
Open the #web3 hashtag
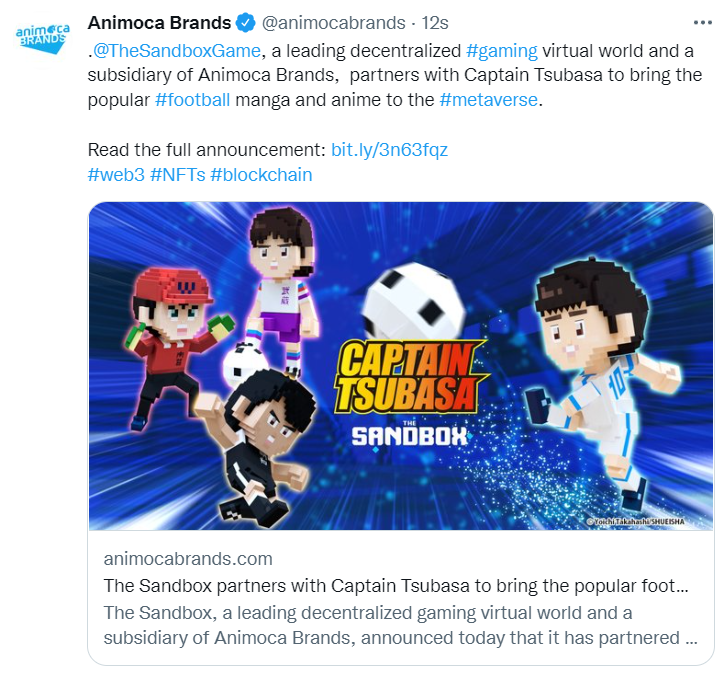tap(116, 175)
